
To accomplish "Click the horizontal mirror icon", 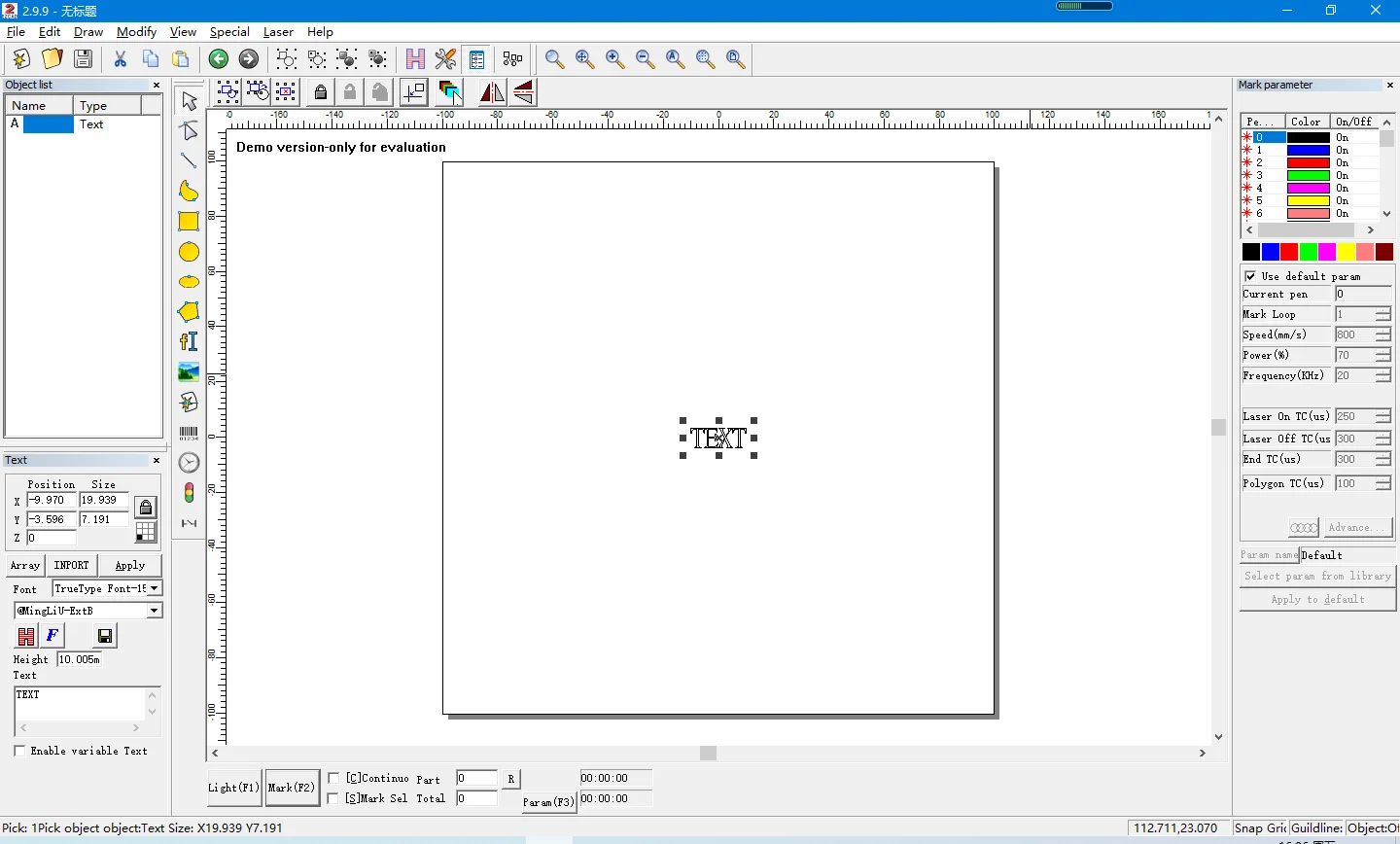I will tap(492, 92).
